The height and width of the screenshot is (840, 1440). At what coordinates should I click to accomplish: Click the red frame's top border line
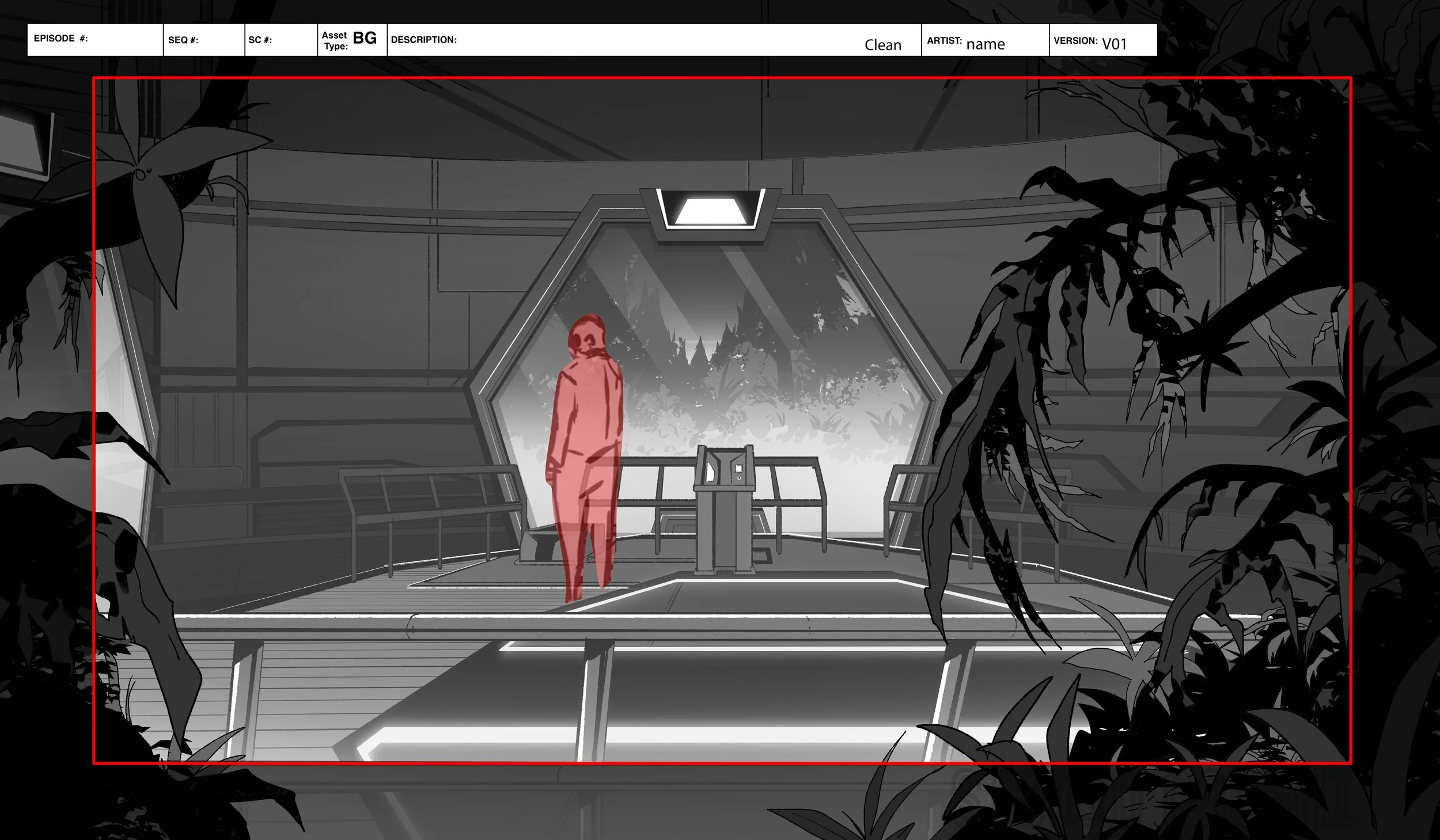[x=720, y=78]
